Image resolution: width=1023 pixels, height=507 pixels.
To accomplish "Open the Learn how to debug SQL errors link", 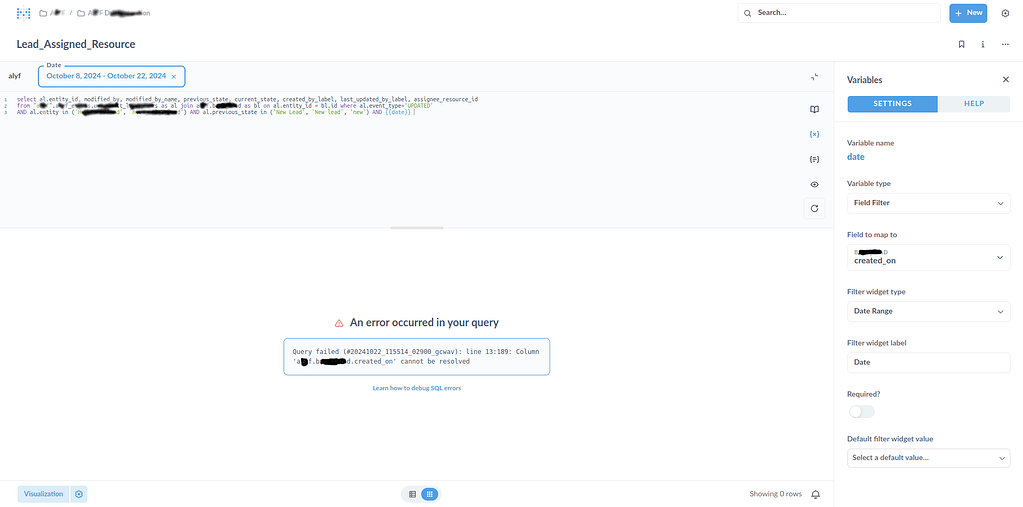I will (x=416, y=387).
